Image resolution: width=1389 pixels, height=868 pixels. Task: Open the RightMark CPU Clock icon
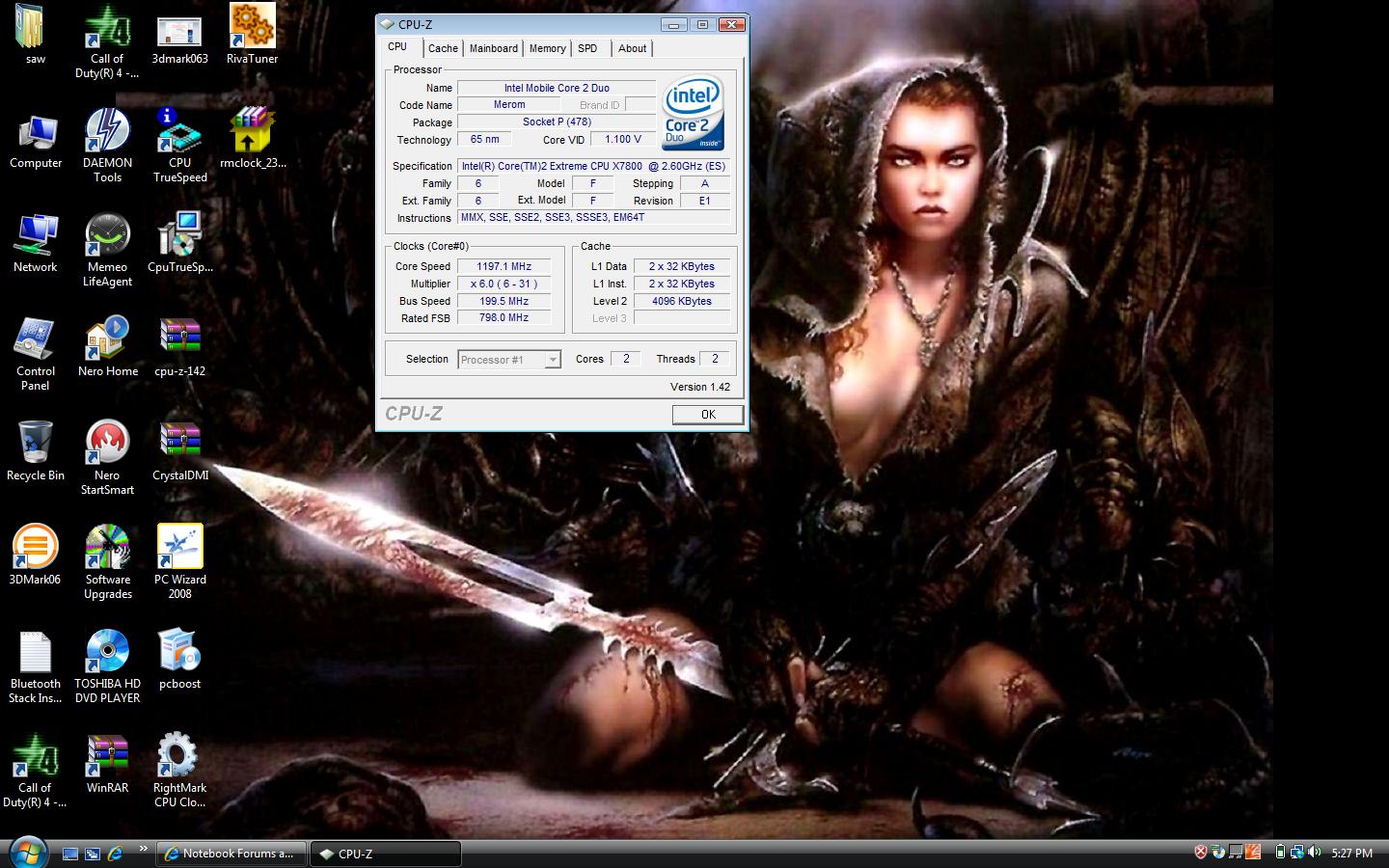tap(179, 756)
